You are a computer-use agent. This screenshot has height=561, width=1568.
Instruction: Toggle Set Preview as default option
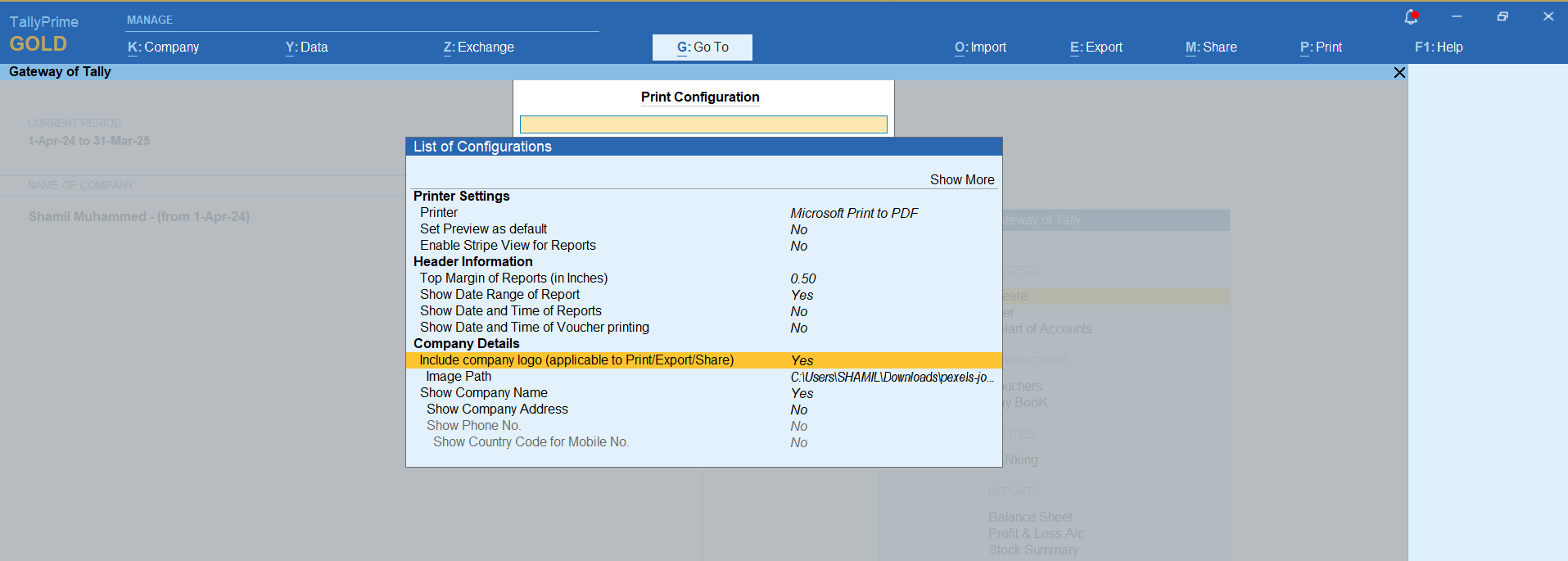click(483, 229)
